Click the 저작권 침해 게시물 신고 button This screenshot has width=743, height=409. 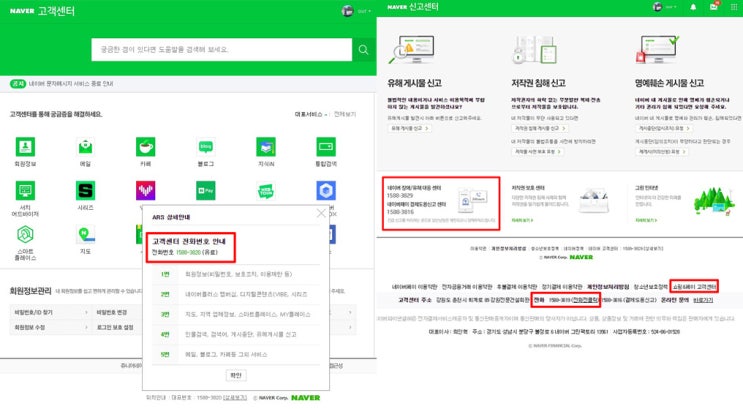[x=540, y=128]
